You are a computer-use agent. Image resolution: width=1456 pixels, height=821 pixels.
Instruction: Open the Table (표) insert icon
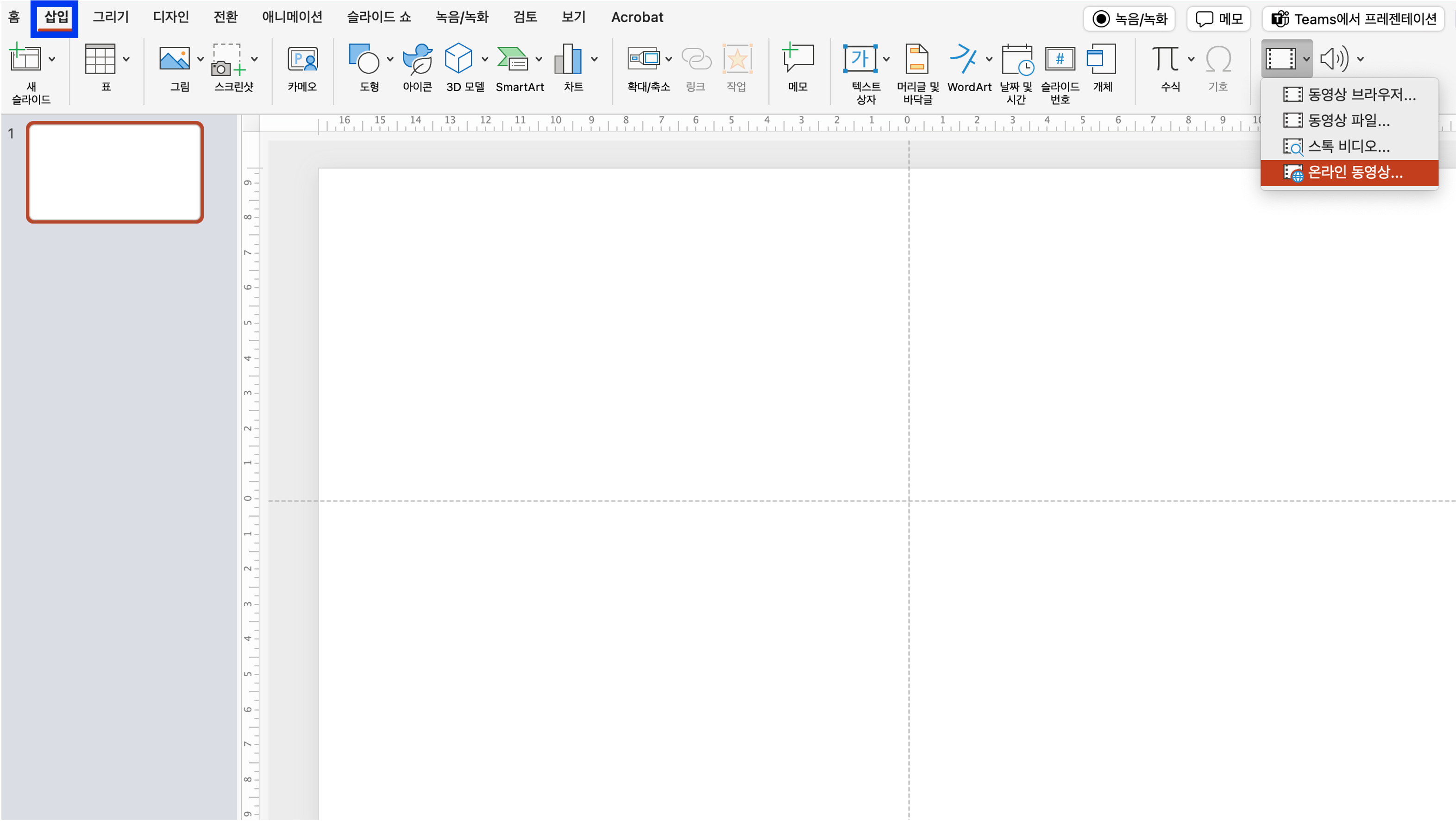100,58
